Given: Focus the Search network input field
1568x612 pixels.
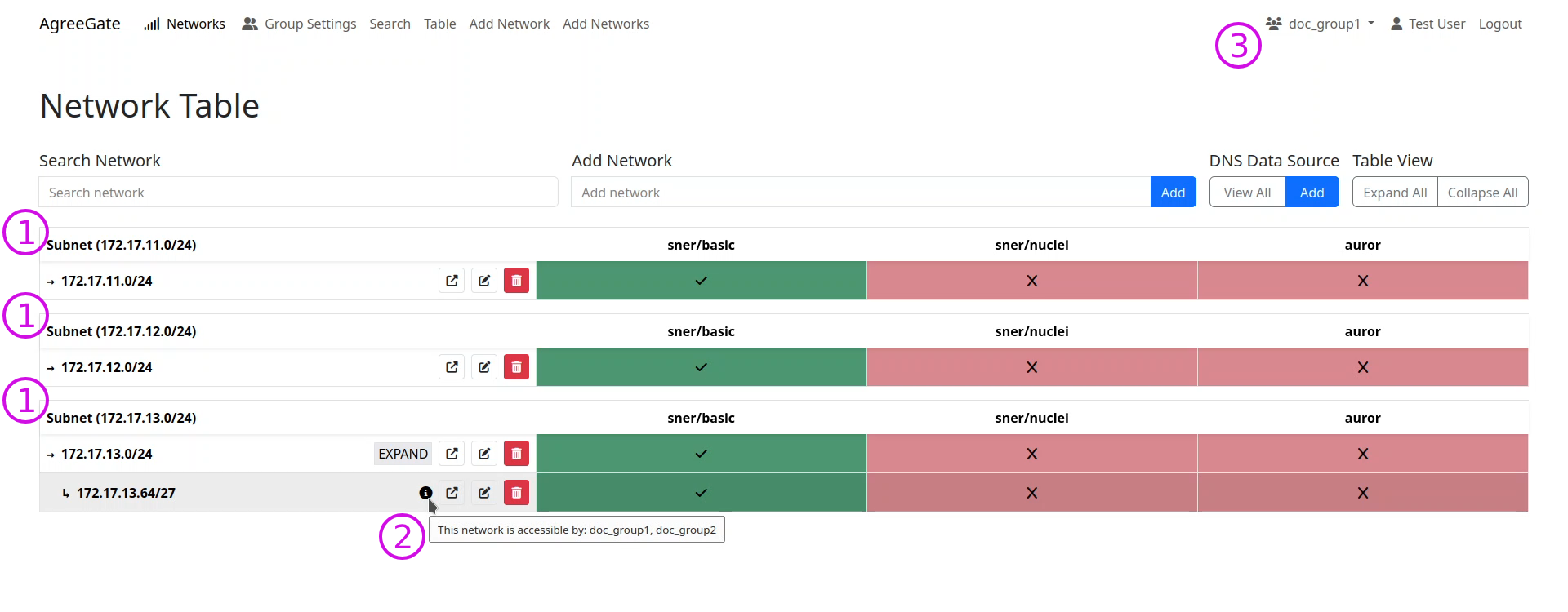Looking at the screenshot, I should 298,193.
